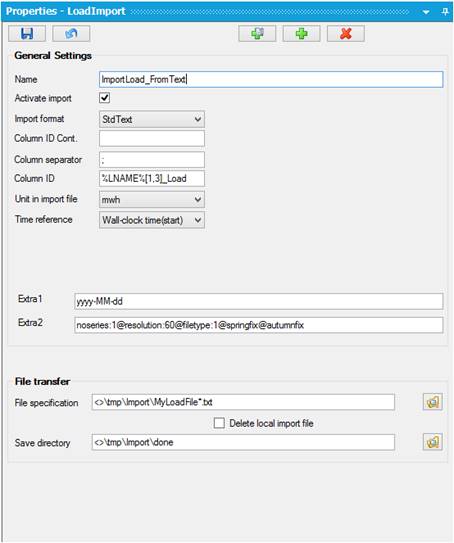454x543 pixels.
Task: Click the Name input field
Action: coord(271,79)
